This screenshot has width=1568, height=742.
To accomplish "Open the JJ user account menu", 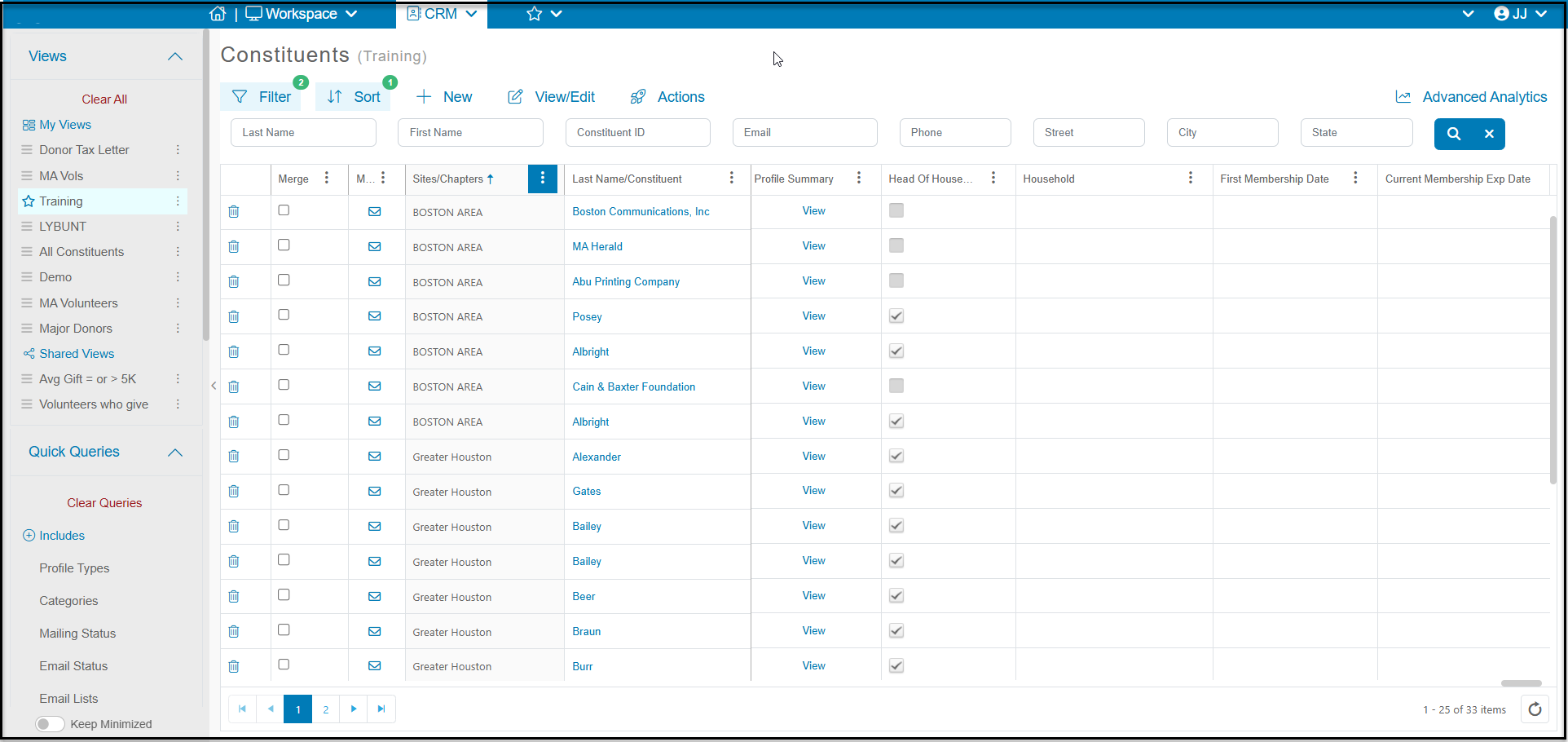I will click(1521, 14).
